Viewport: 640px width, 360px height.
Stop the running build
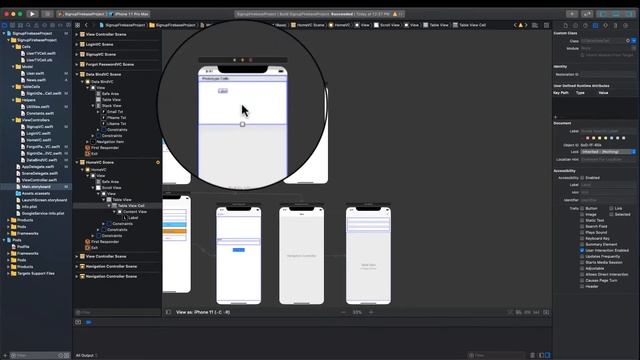pyautogui.click(x=47, y=14)
